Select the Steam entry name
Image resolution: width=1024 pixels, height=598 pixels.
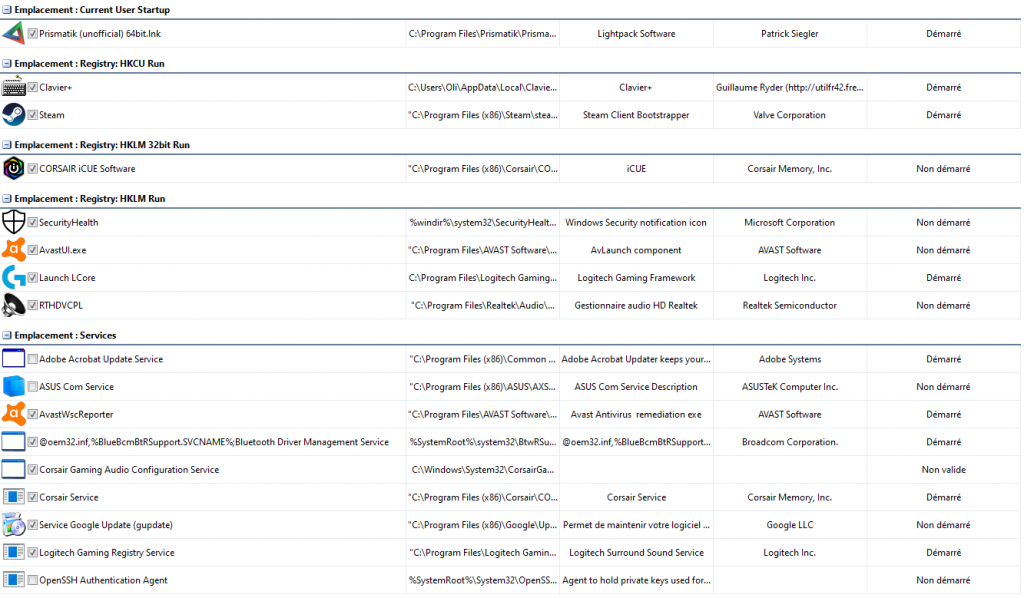coord(52,114)
